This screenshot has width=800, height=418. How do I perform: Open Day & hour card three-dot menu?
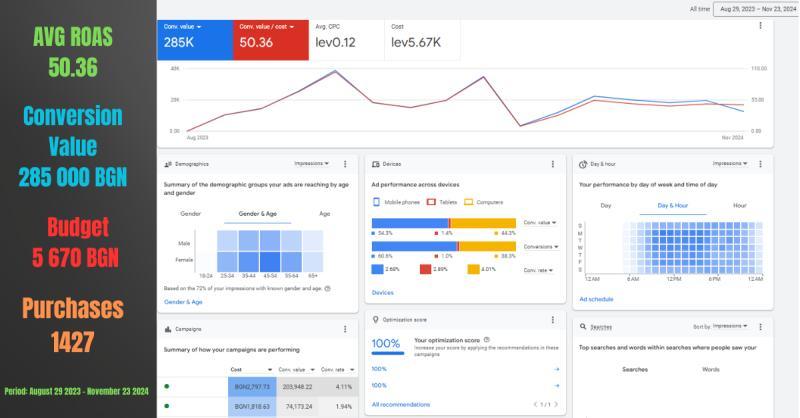coord(760,164)
